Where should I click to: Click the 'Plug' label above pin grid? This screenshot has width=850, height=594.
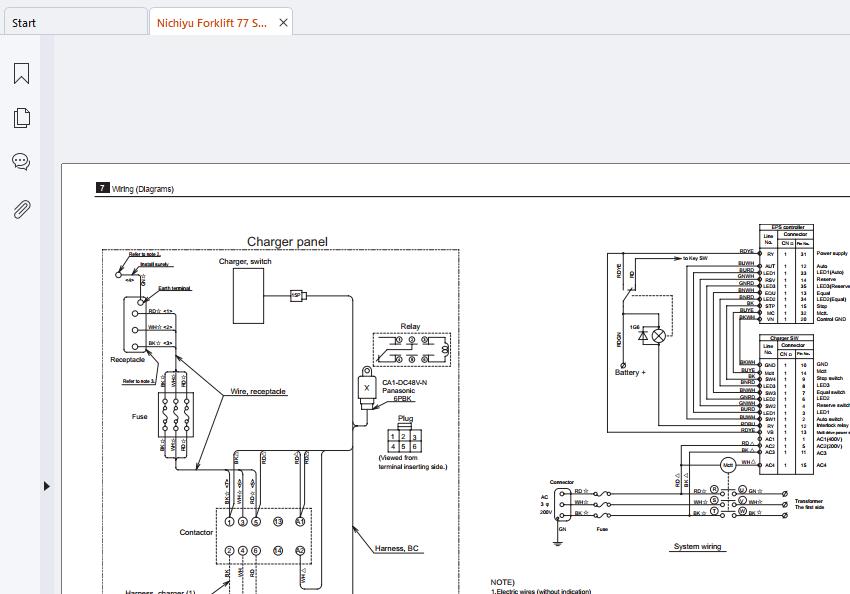pos(405,418)
